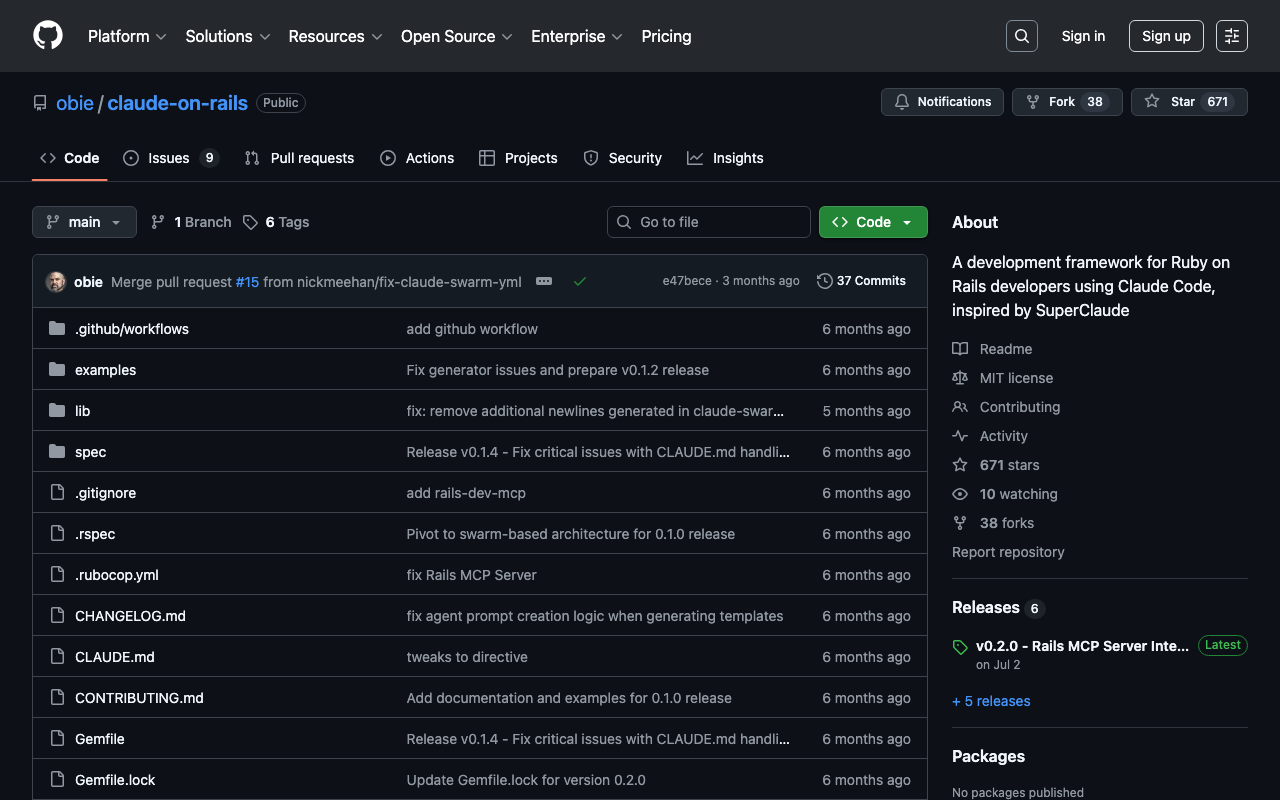The width and height of the screenshot is (1280, 800).
Task: Switch to the Issues tab
Action: click(170, 158)
